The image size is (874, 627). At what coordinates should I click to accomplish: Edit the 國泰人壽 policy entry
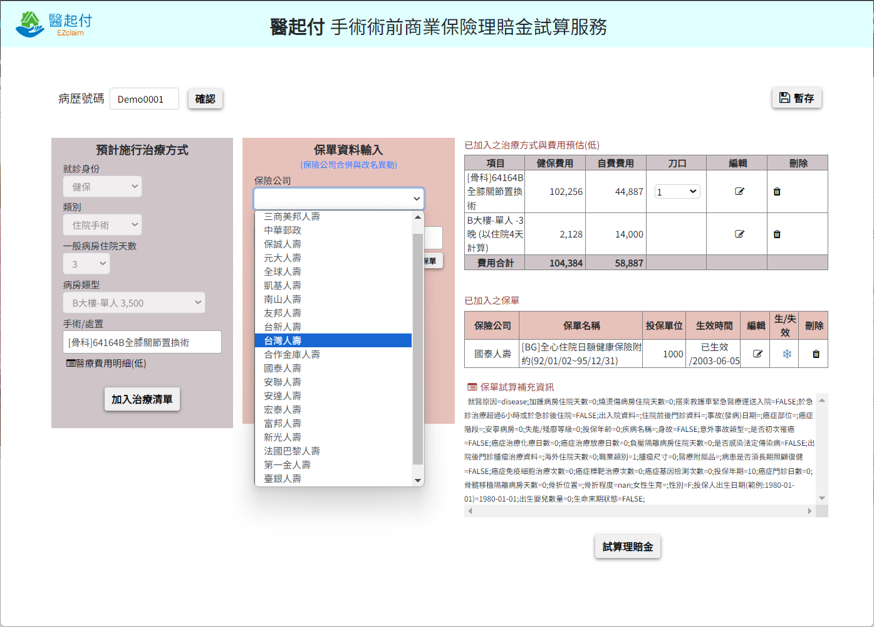tap(757, 354)
